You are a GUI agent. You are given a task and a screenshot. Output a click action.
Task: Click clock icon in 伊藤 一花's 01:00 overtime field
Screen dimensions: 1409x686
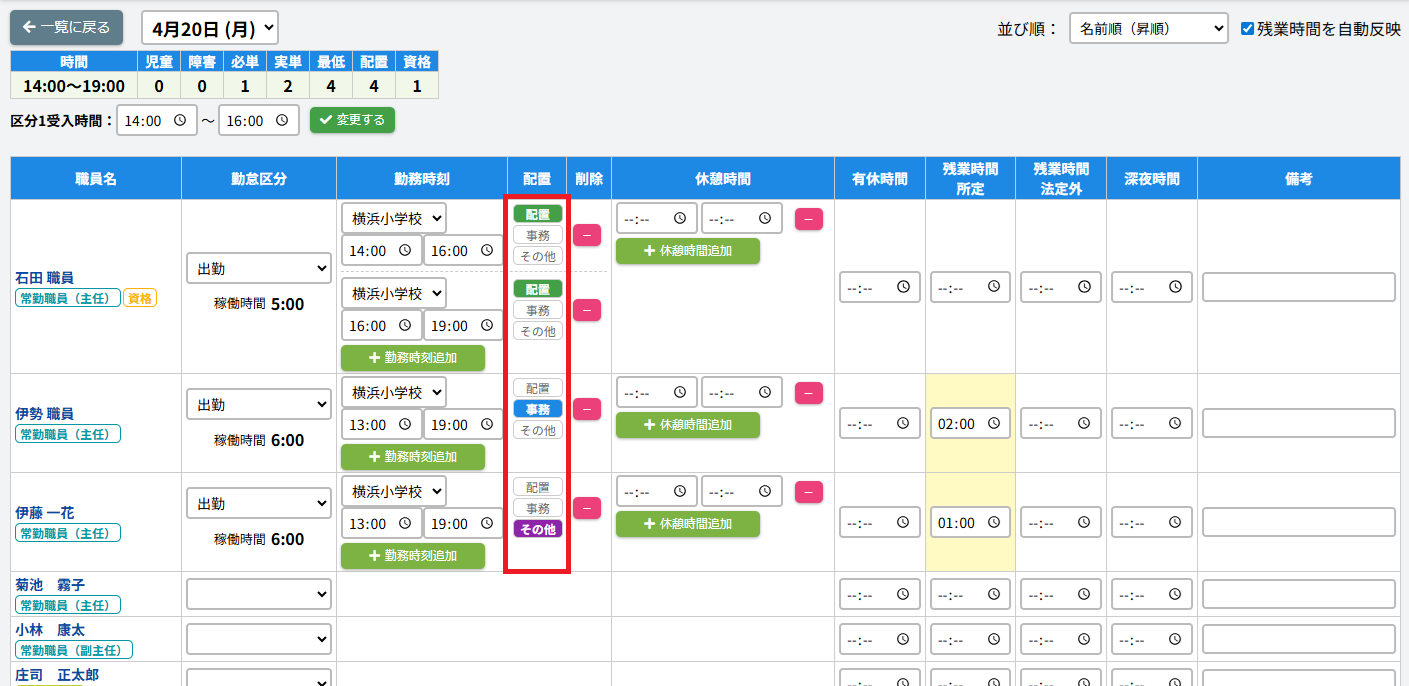point(994,522)
